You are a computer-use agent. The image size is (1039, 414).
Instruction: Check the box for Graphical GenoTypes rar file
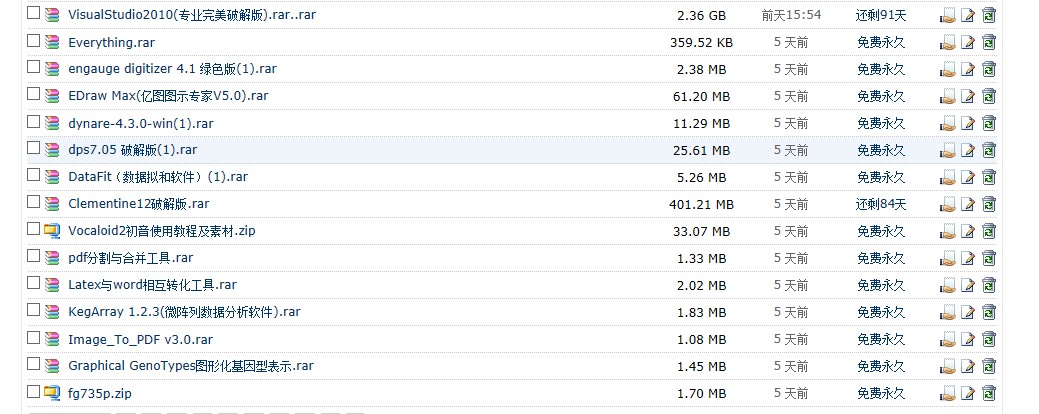coord(33,365)
